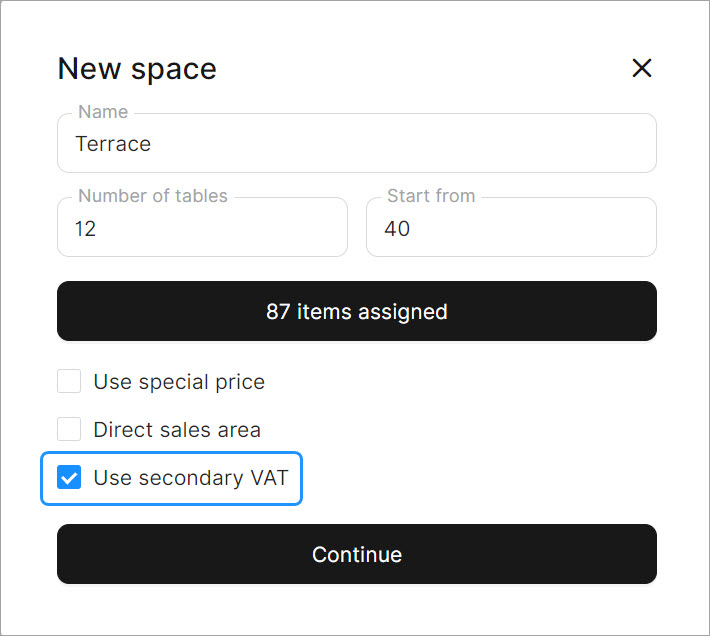
Task: Click the floating "Name" field label
Action: coord(103,112)
